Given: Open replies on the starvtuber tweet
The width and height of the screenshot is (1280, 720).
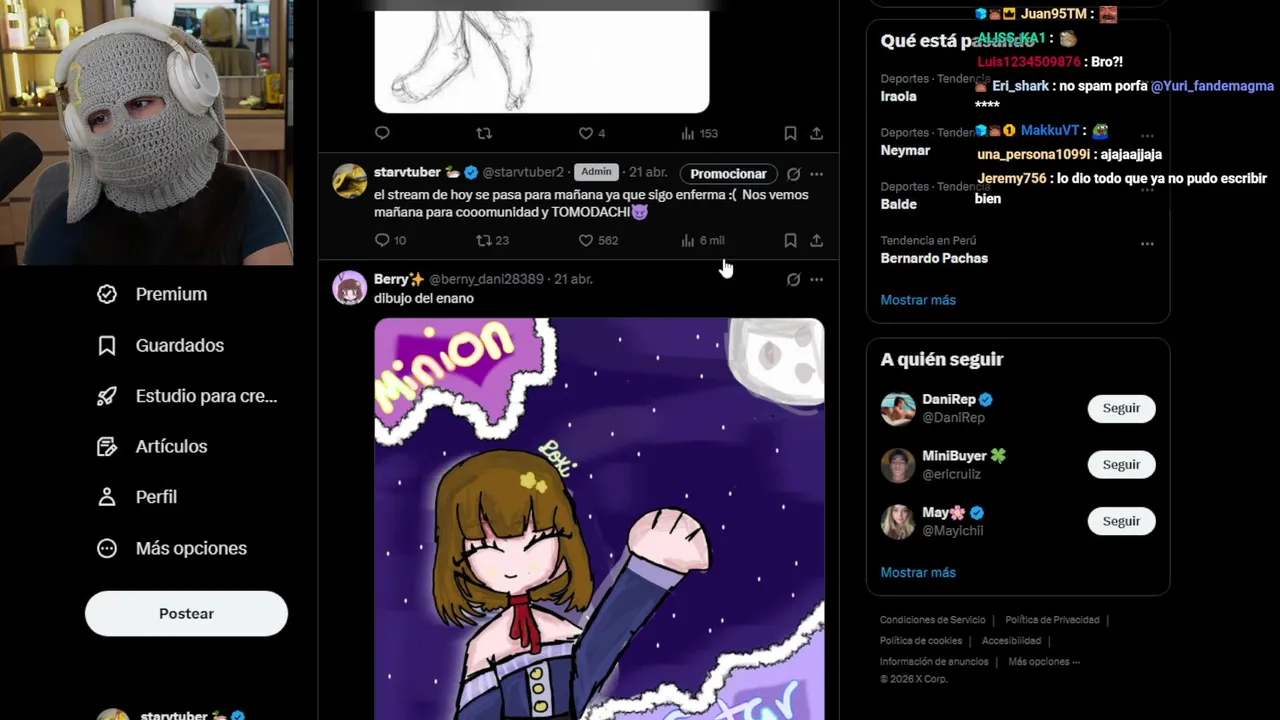Looking at the screenshot, I should point(389,241).
